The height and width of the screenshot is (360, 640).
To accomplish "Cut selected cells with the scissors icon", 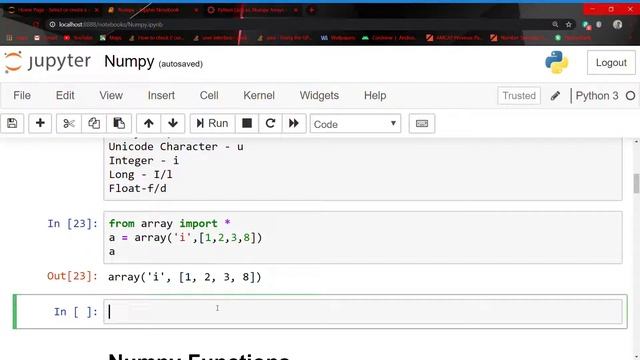I will (x=69, y=123).
